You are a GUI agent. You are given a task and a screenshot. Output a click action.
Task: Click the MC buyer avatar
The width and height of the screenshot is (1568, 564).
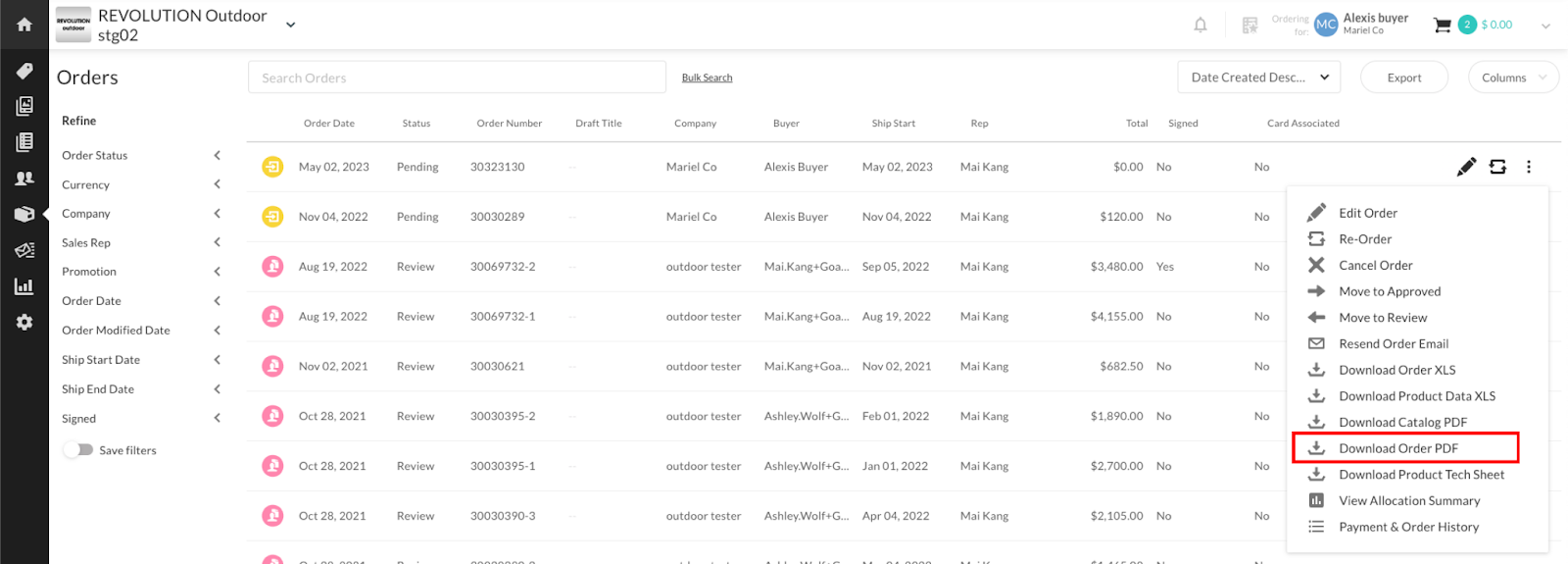tap(1326, 25)
